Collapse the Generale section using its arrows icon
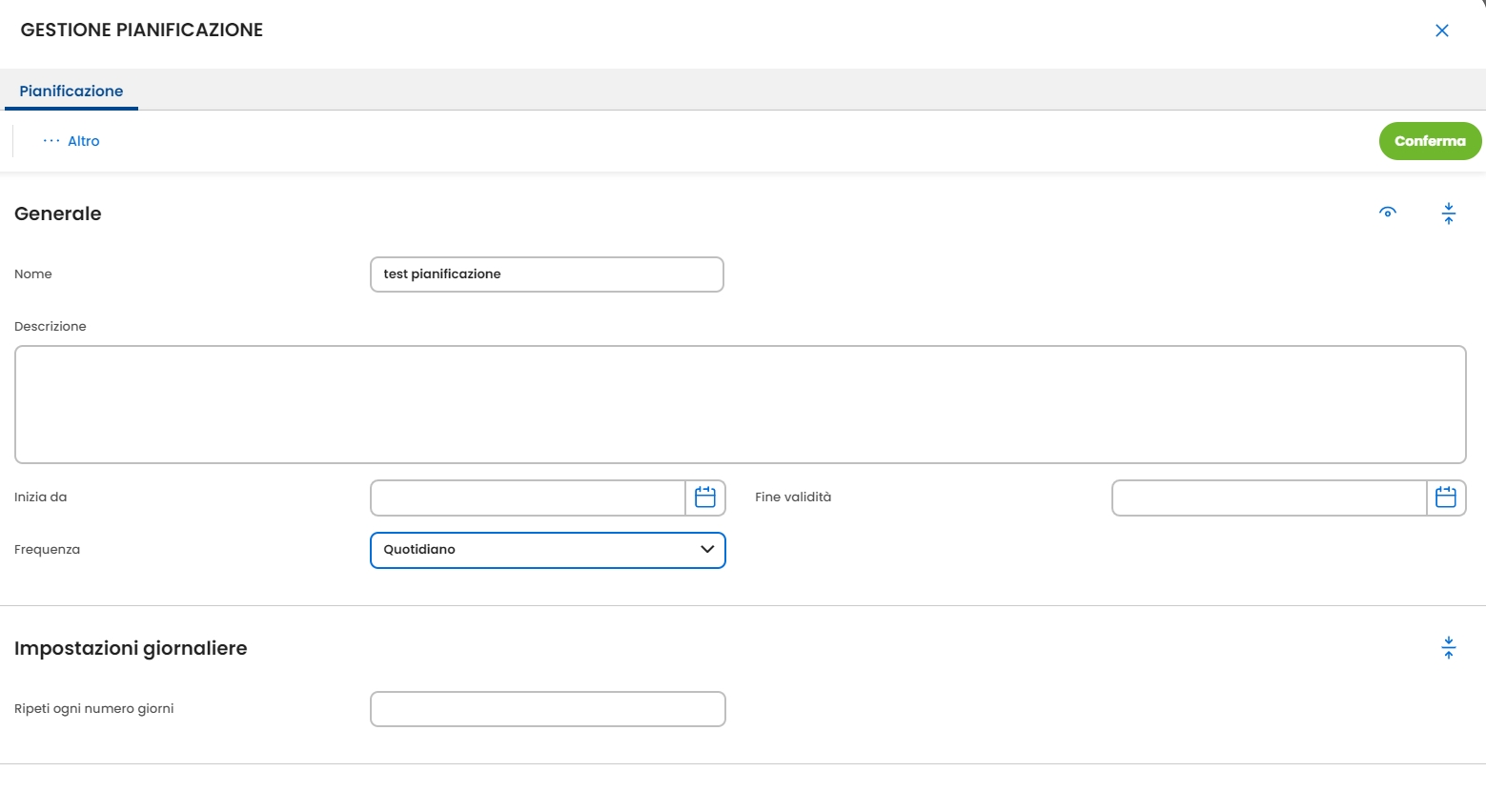 coord(1448,213)
